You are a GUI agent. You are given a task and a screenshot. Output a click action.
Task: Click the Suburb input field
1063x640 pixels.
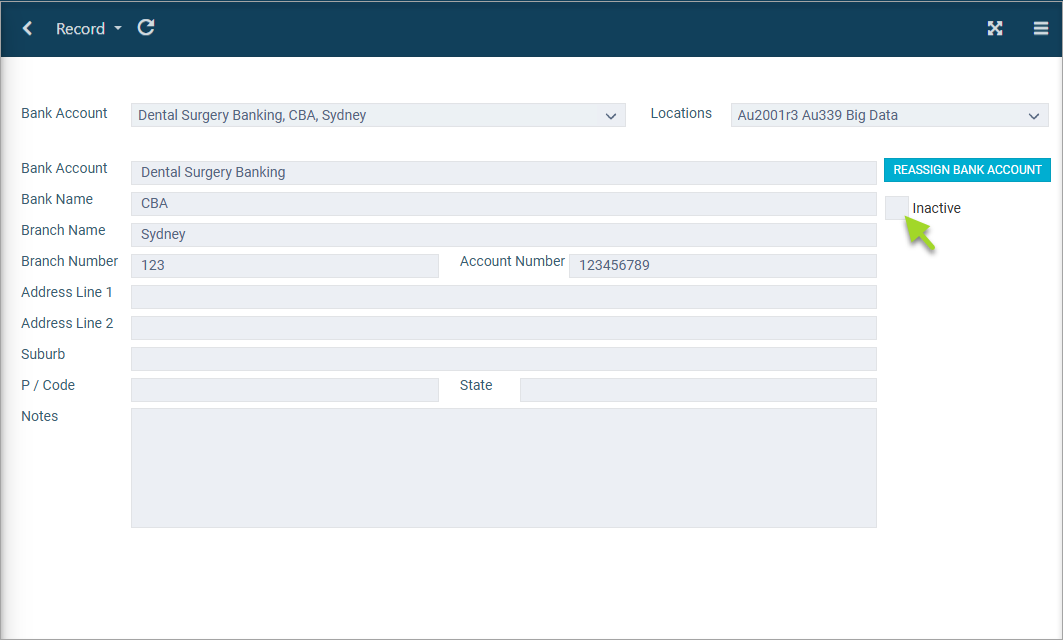pos(503,359)
